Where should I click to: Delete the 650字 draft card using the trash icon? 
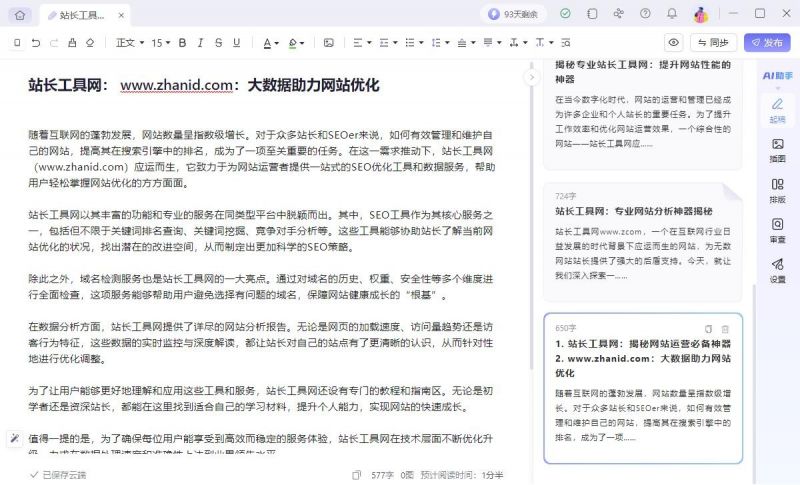point(725,329)
